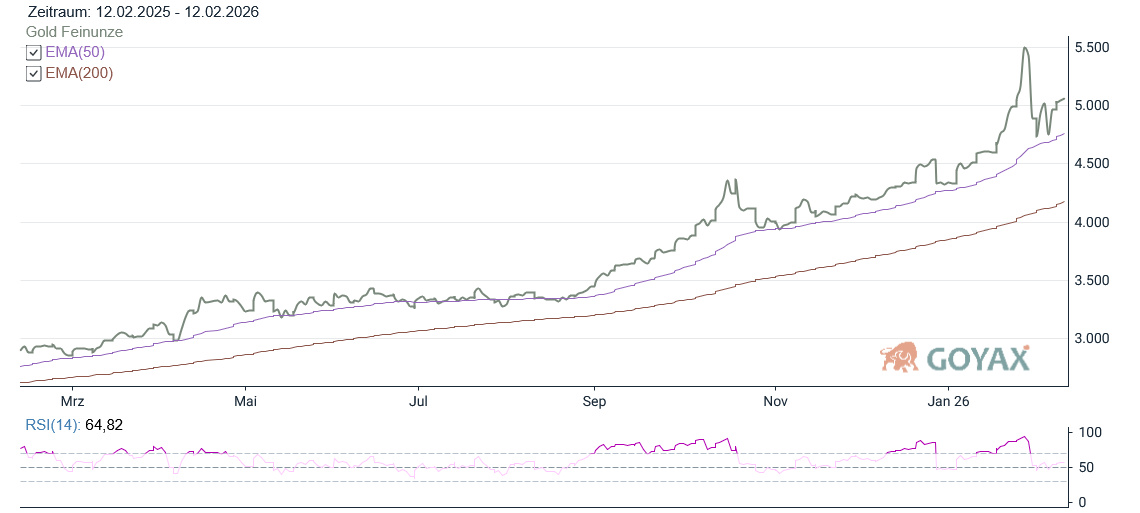Click the Sep label on time axis
1140x513 pixels.
594,402
